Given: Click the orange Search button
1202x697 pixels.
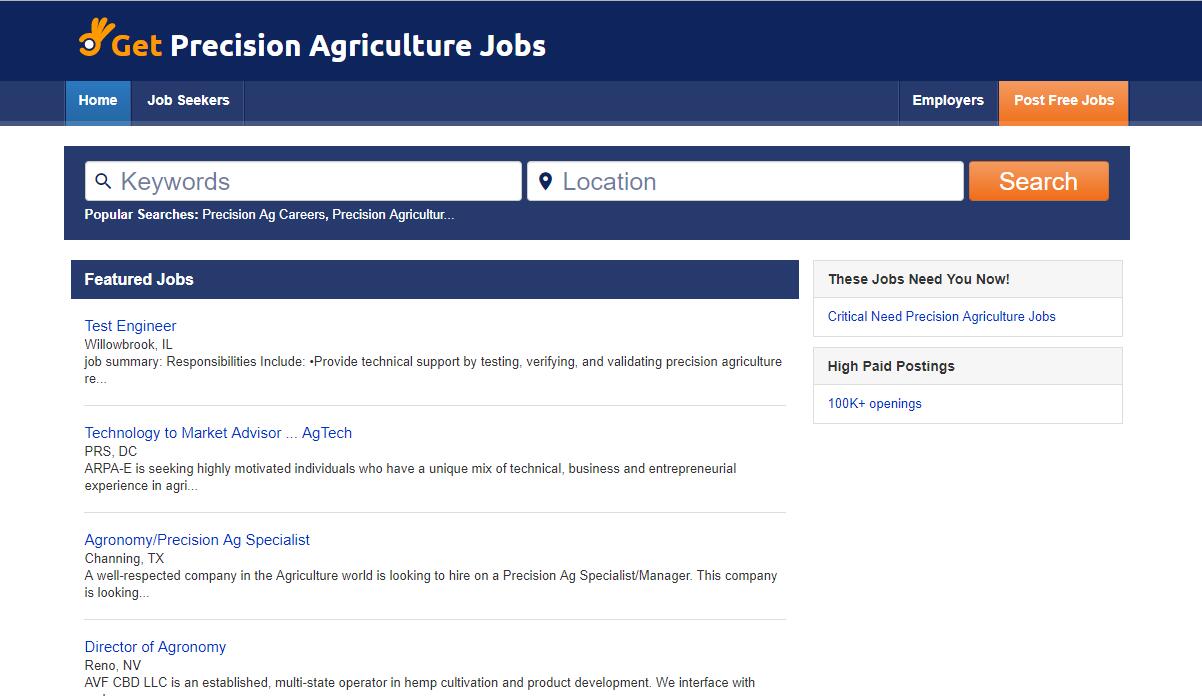Looking at the screenshot, I should [1038, 181].
